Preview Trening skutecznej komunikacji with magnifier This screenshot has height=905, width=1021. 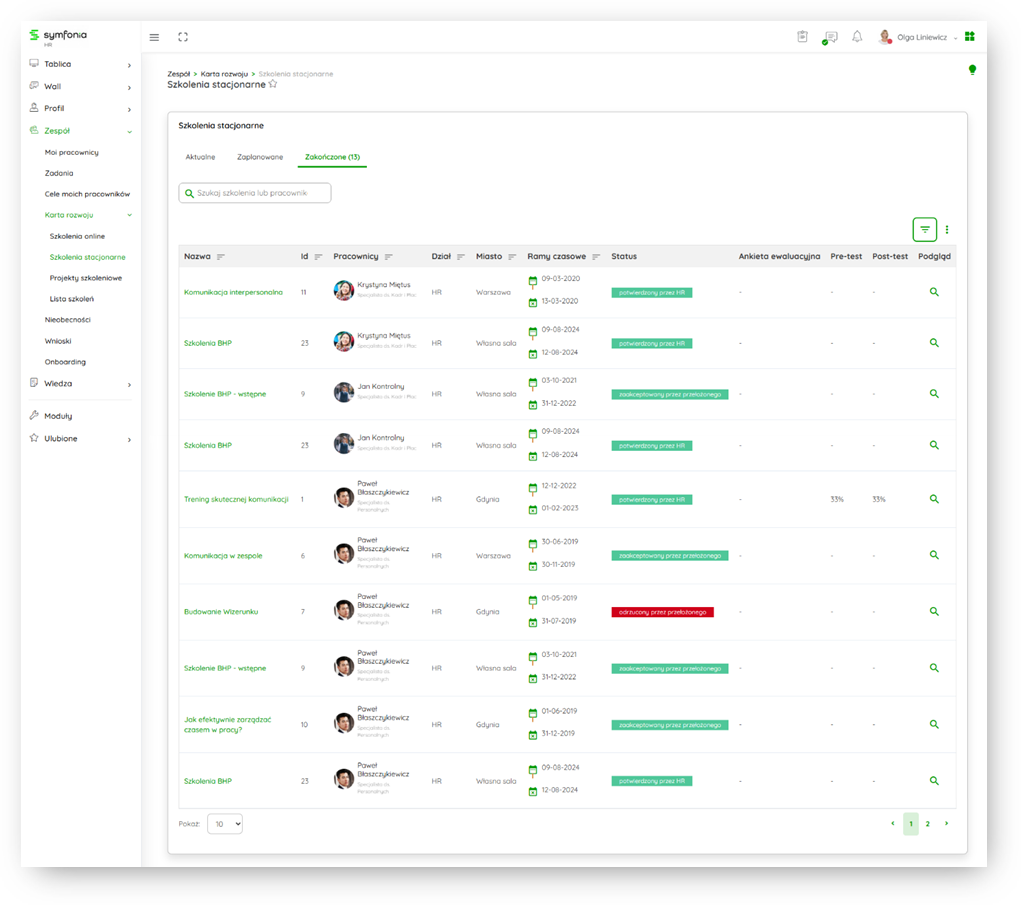point(934,499)
